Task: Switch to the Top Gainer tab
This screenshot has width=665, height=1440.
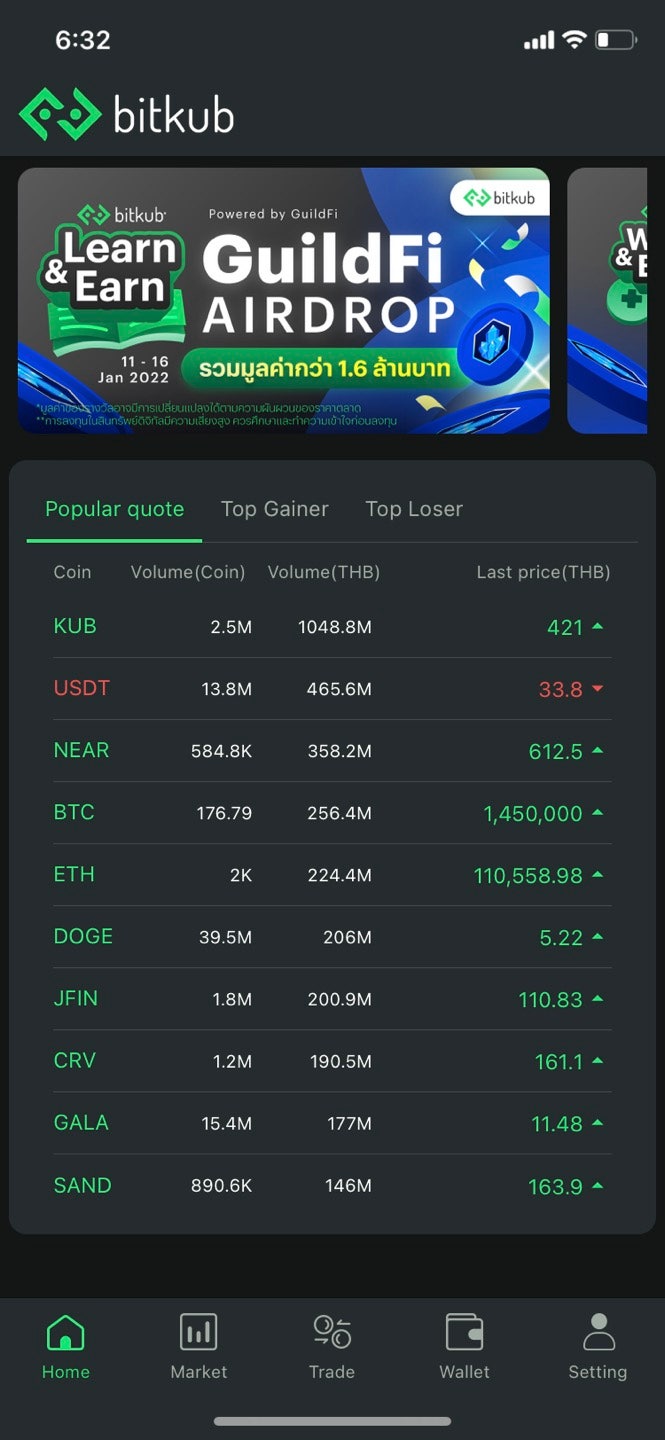Action: coord(275,509)
